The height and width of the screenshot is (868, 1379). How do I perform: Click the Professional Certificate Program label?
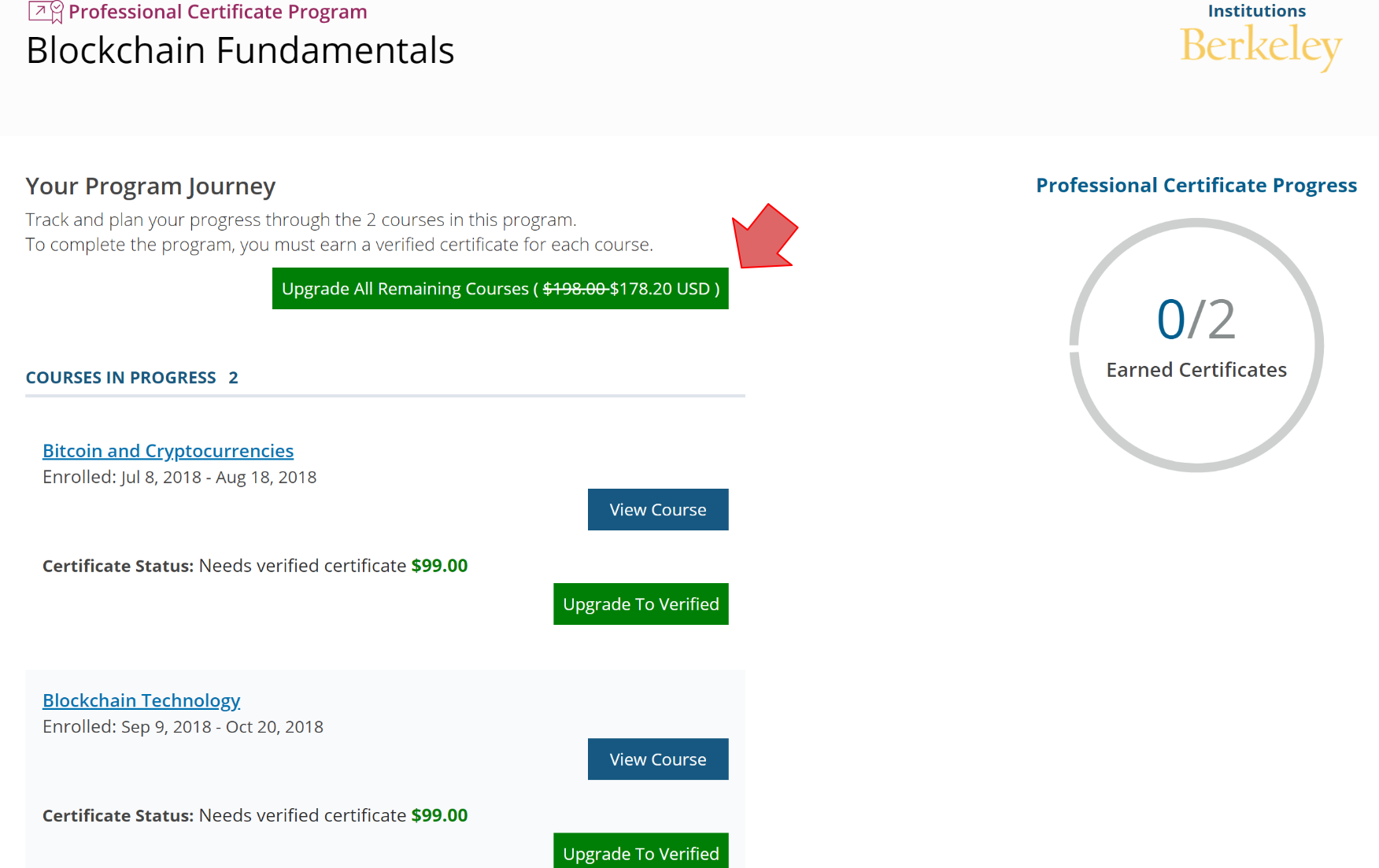217,12
